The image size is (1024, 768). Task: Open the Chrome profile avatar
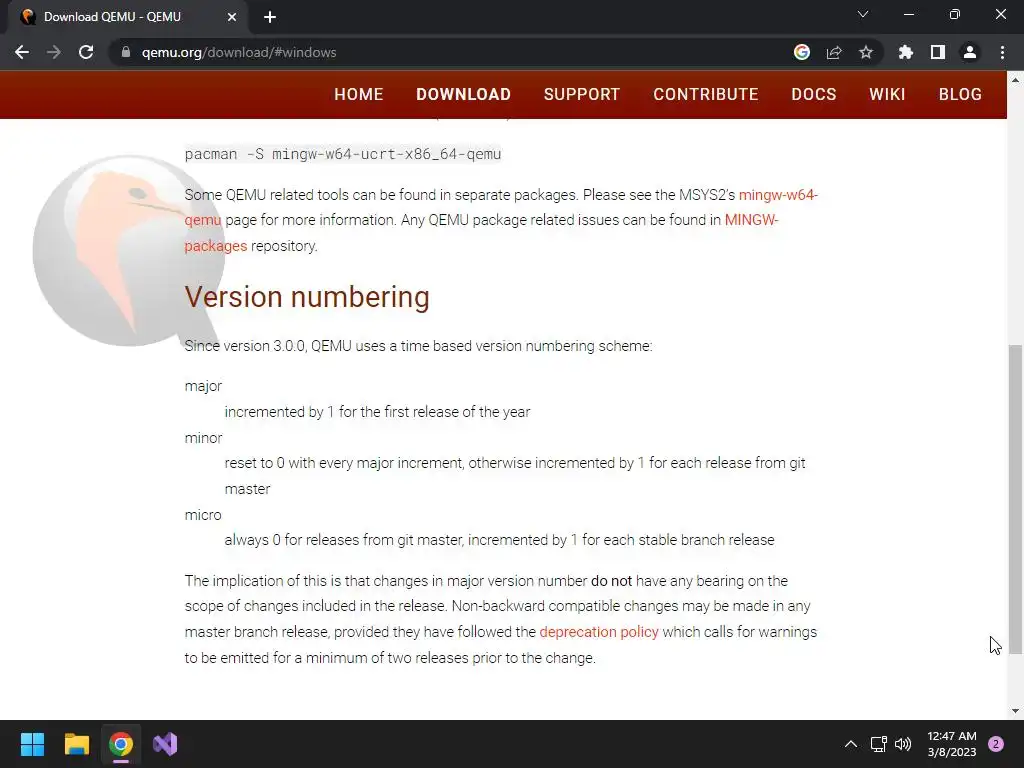tap(970, 52)
